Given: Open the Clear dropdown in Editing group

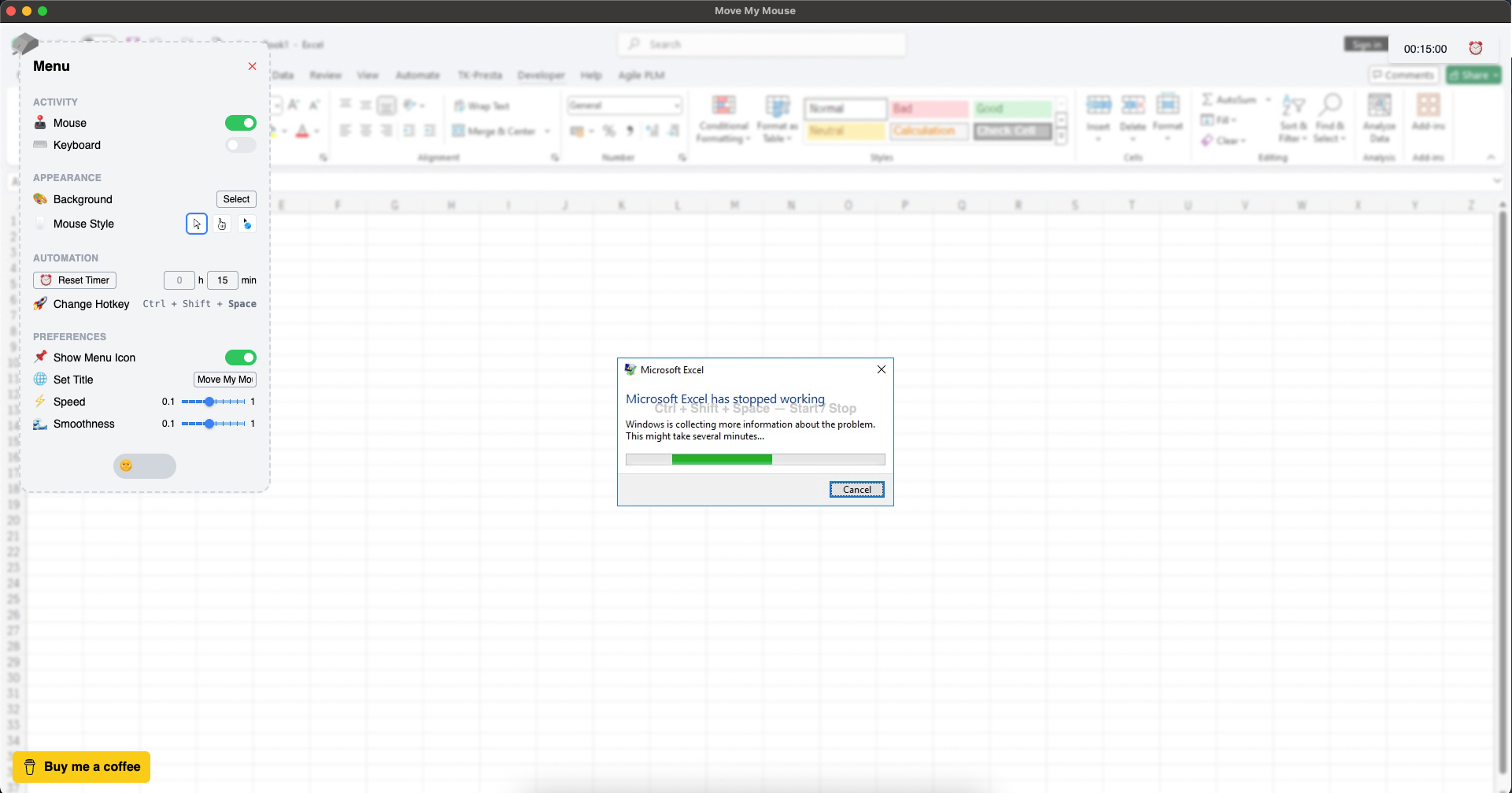Looking at the screenshot, I should (1224, 141).
